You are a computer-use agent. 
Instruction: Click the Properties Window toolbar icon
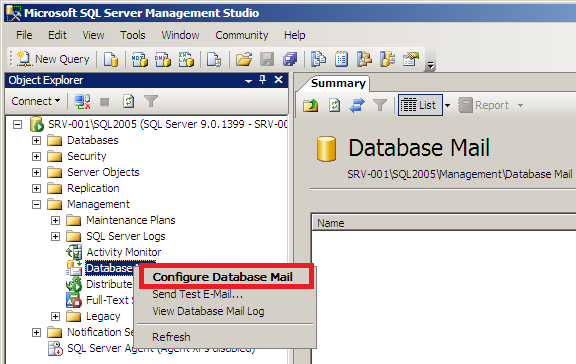click(x=411, y=59)
